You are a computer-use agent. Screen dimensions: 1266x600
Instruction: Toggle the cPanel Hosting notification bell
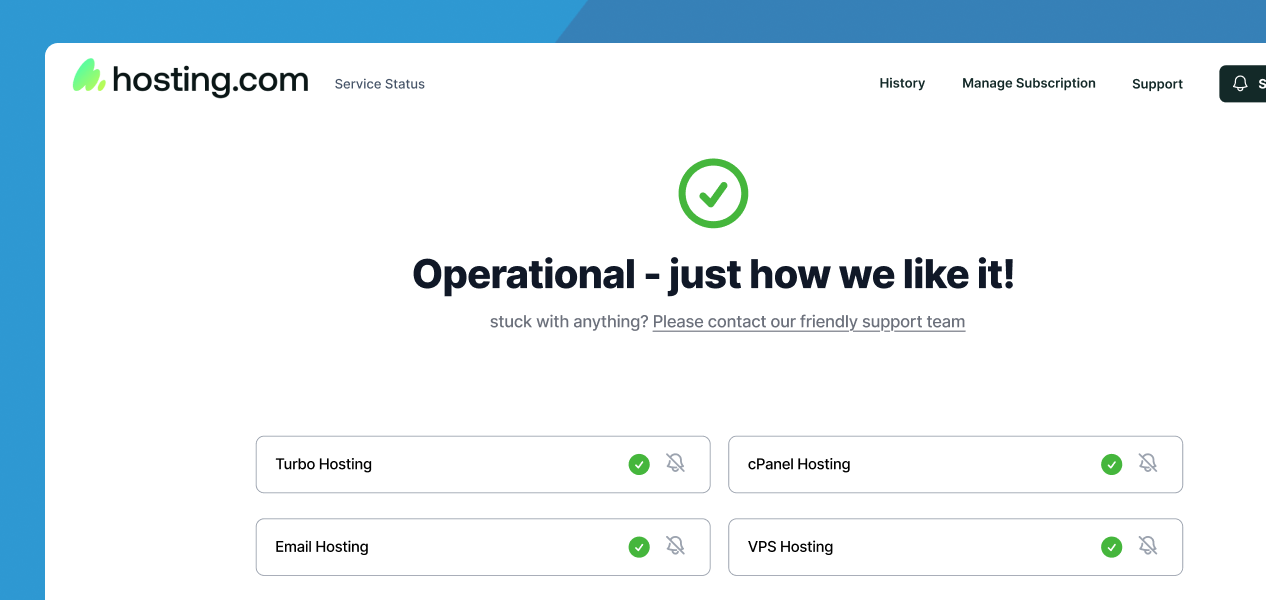(x=1148, y=463)
